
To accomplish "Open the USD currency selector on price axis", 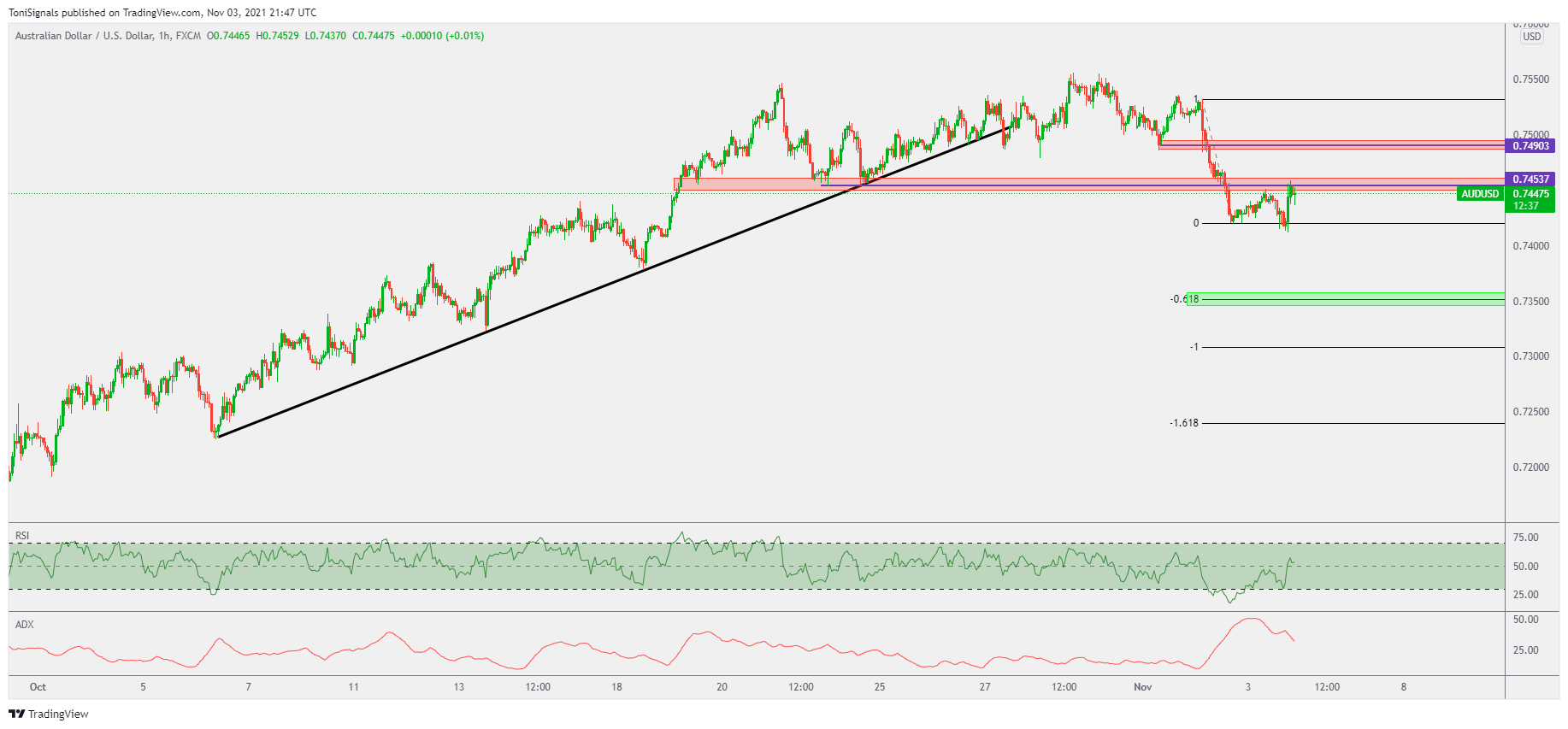I will point(1531,37).
